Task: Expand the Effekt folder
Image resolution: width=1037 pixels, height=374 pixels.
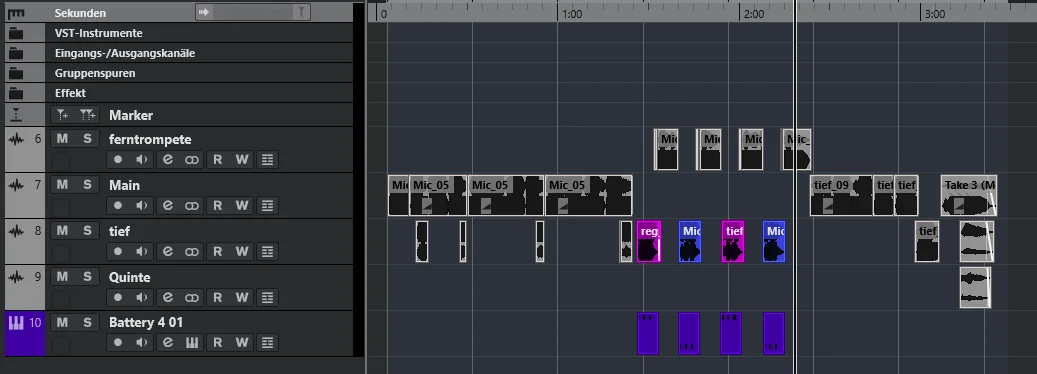Action: (x=16, y=93)
